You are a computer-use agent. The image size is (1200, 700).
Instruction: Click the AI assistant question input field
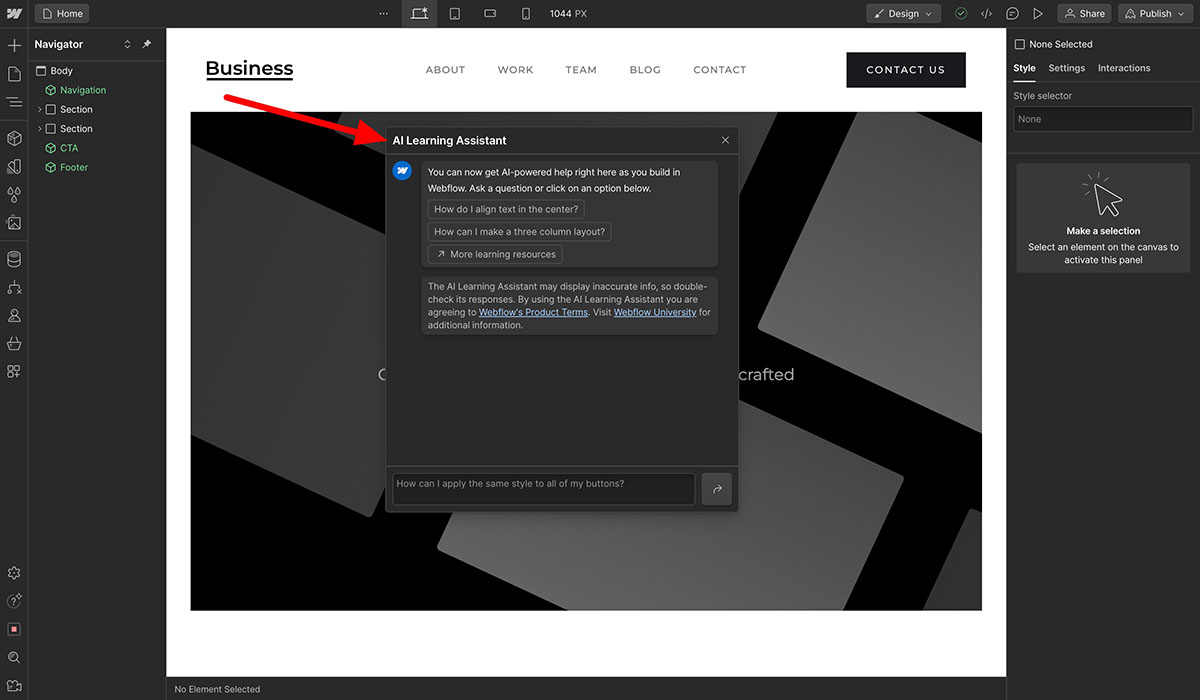click(543, 488)
